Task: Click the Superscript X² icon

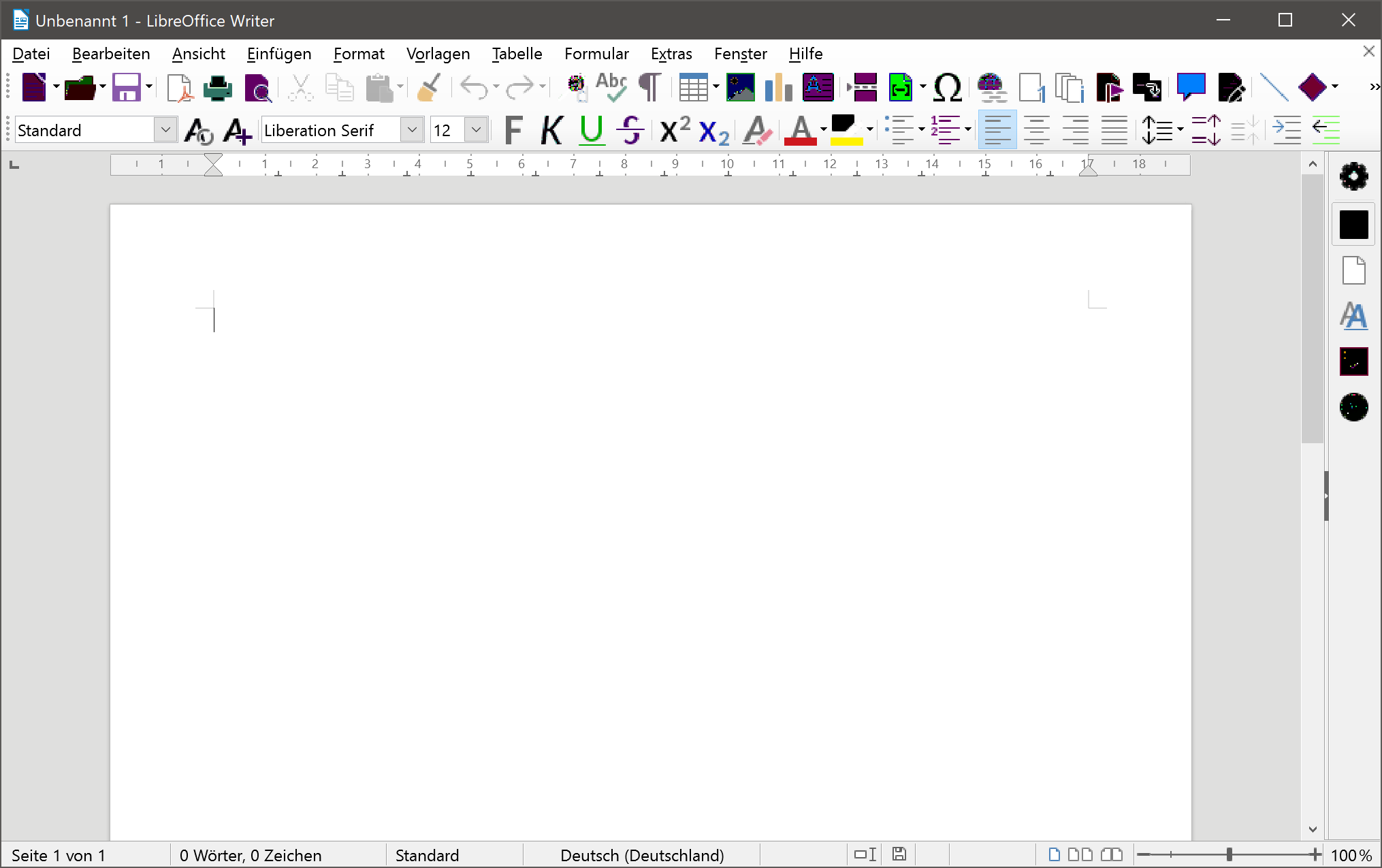Action: 675,129
